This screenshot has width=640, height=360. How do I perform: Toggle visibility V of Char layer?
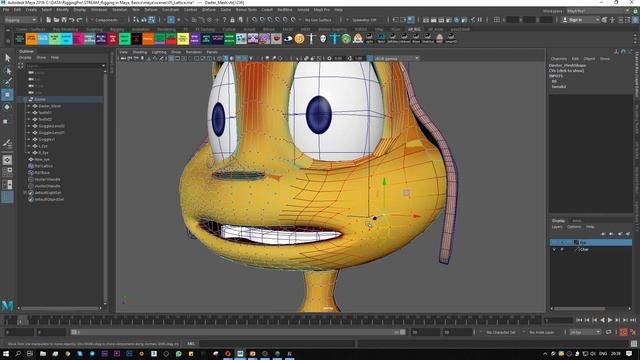tap(554, 249)
